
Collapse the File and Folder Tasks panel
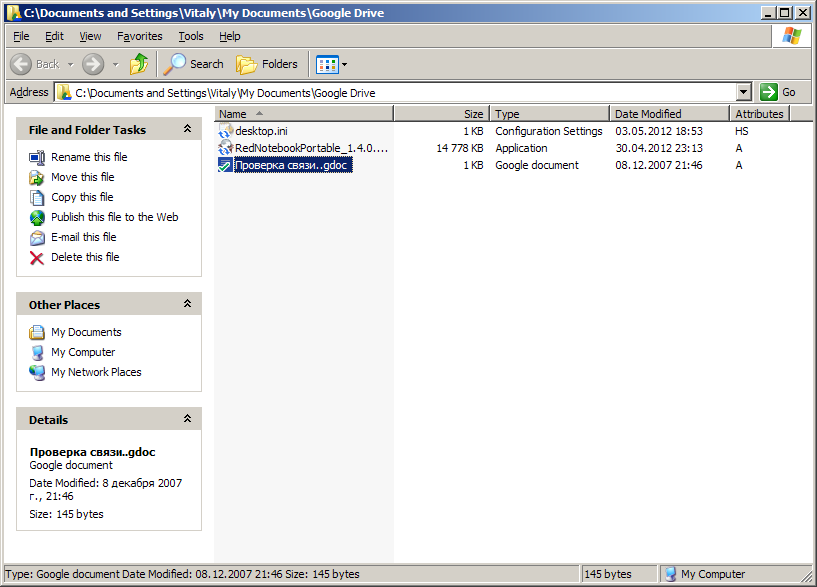point(187,130)
